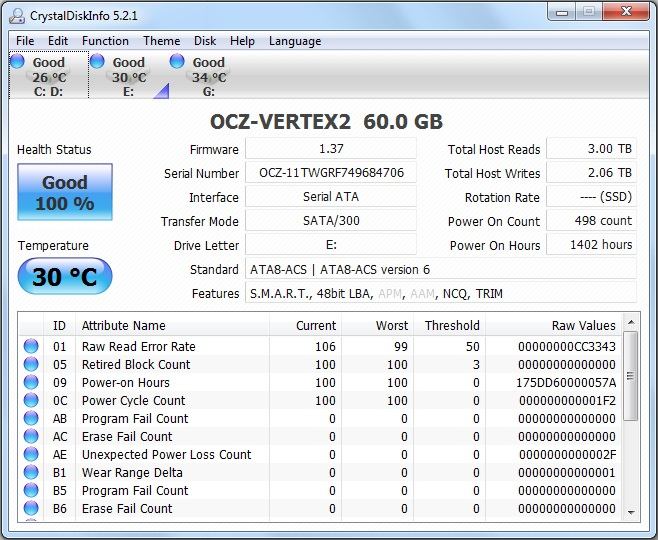Minimize the CrystalDiskInfo window

(561, 13)
